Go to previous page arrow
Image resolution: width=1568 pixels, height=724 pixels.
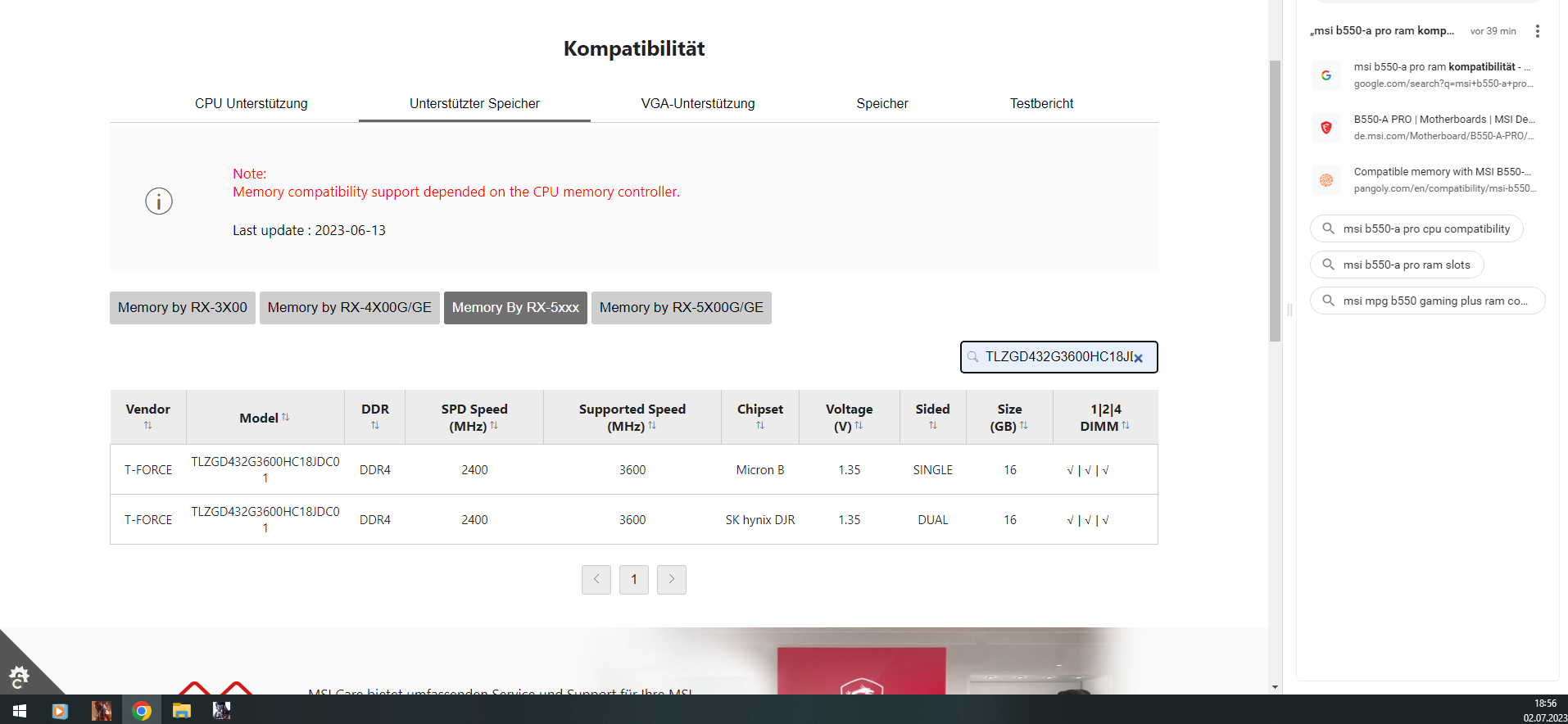[x=596, y=580]
